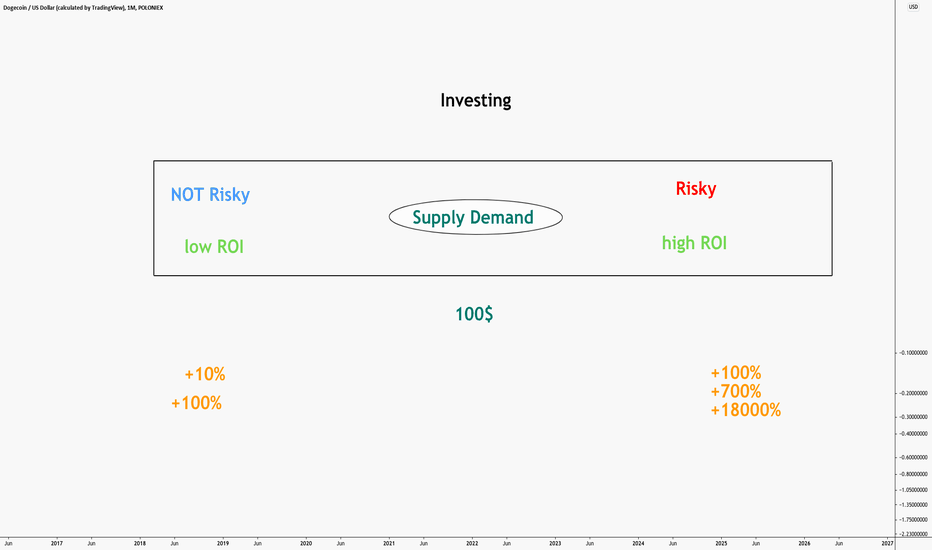This screenshot has height=550, width=932.
Task: Click the NOT Risky blue label
Action: click(210, 195)
